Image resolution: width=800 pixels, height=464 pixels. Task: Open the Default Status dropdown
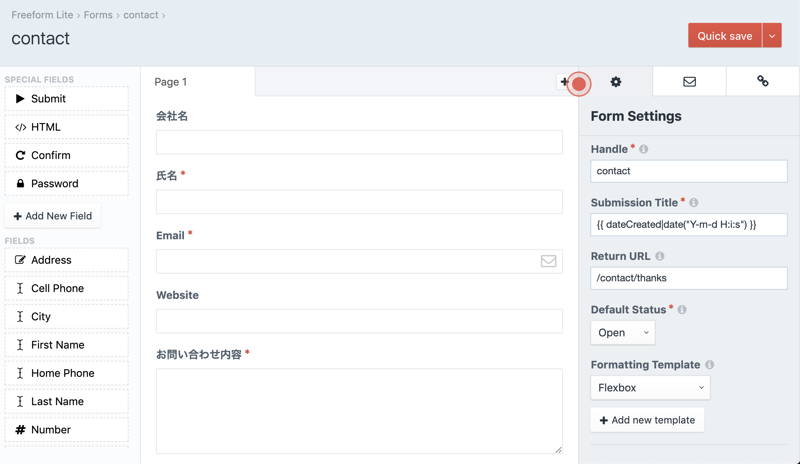pyautogui.click(x=622, y=333)
